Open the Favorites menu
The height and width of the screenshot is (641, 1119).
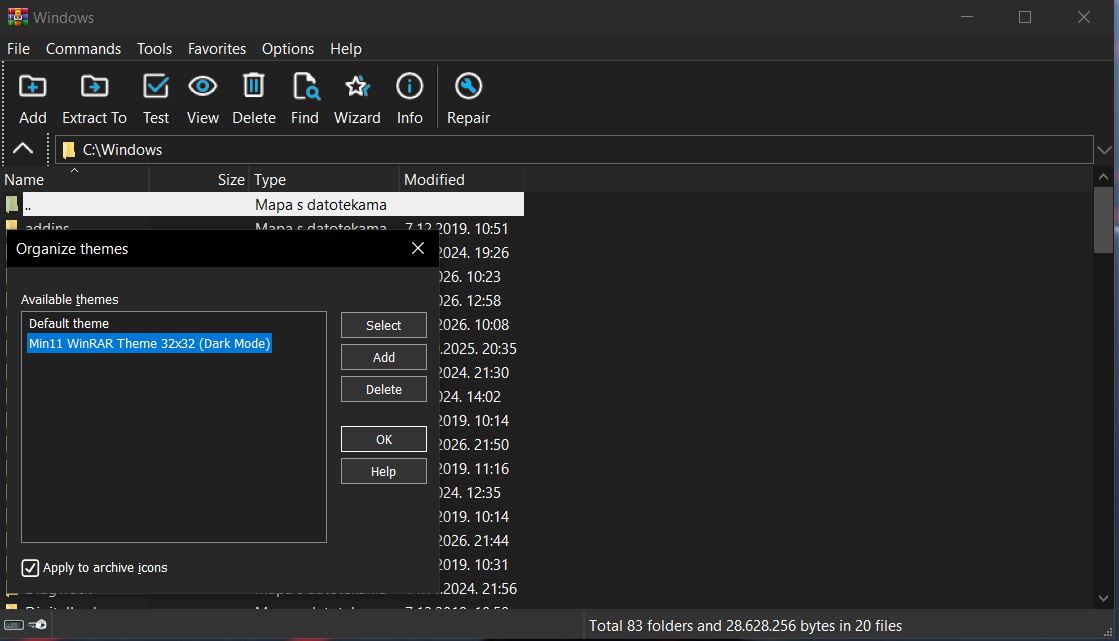(217, 49)
